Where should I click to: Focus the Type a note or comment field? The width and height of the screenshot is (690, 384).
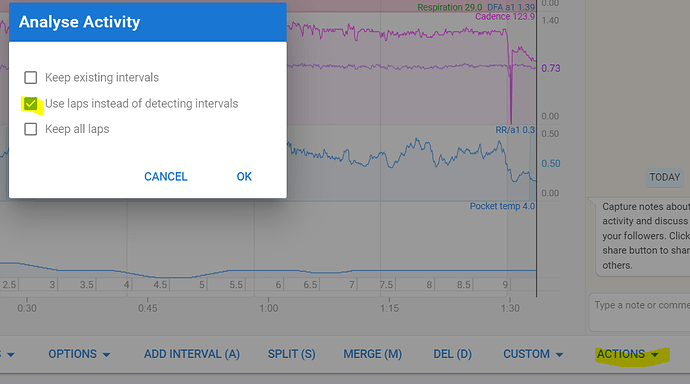coord(640,312)
